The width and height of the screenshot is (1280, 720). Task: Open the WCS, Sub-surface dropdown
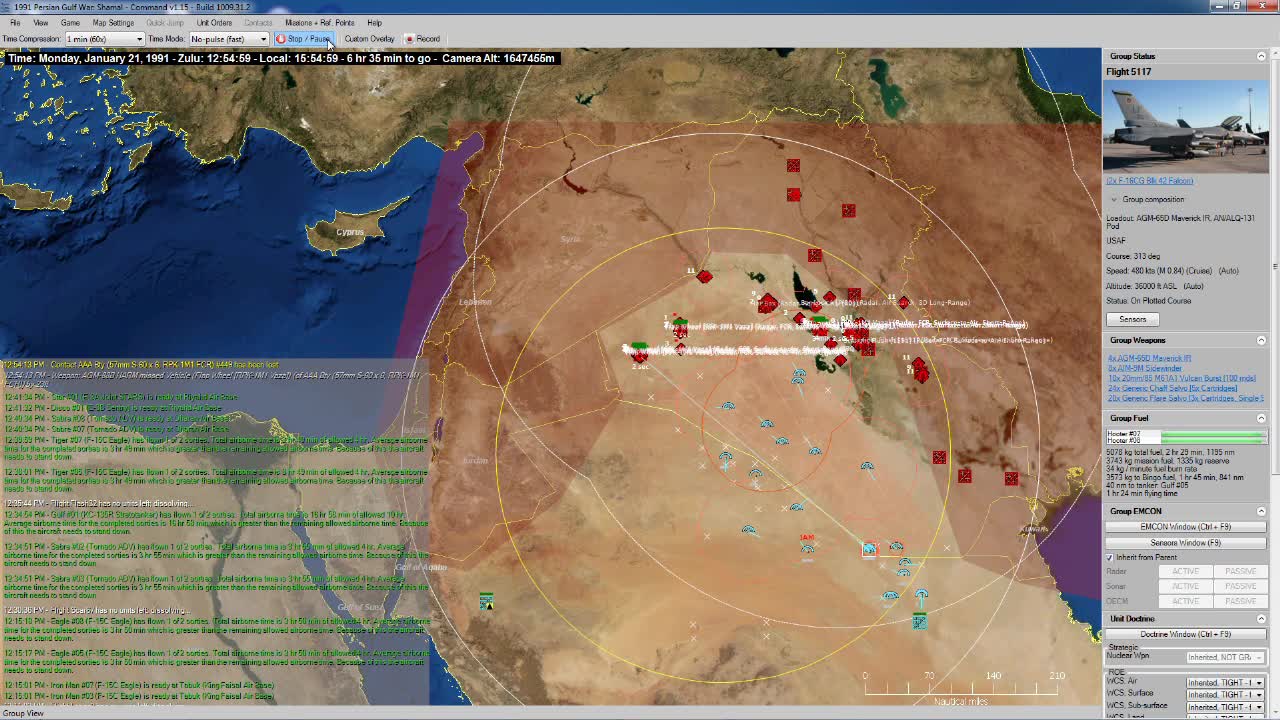1225,706
